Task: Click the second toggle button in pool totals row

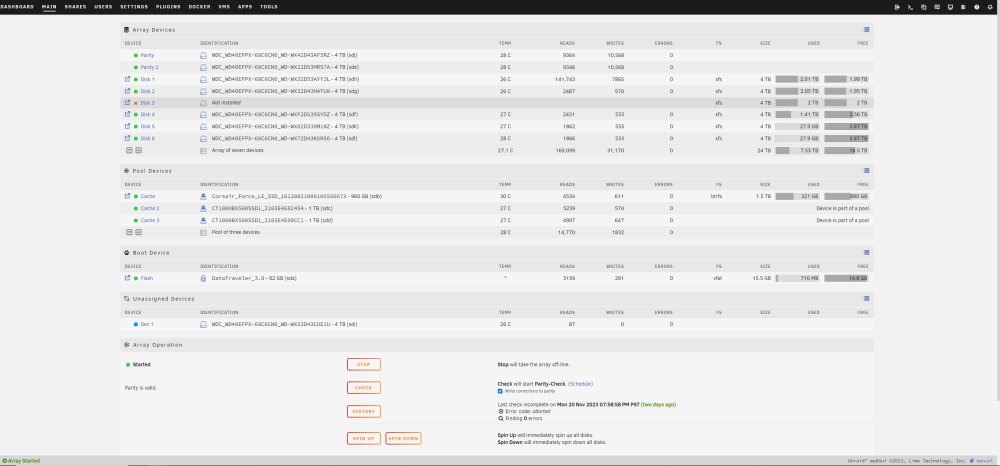Action: click(138, 232)
